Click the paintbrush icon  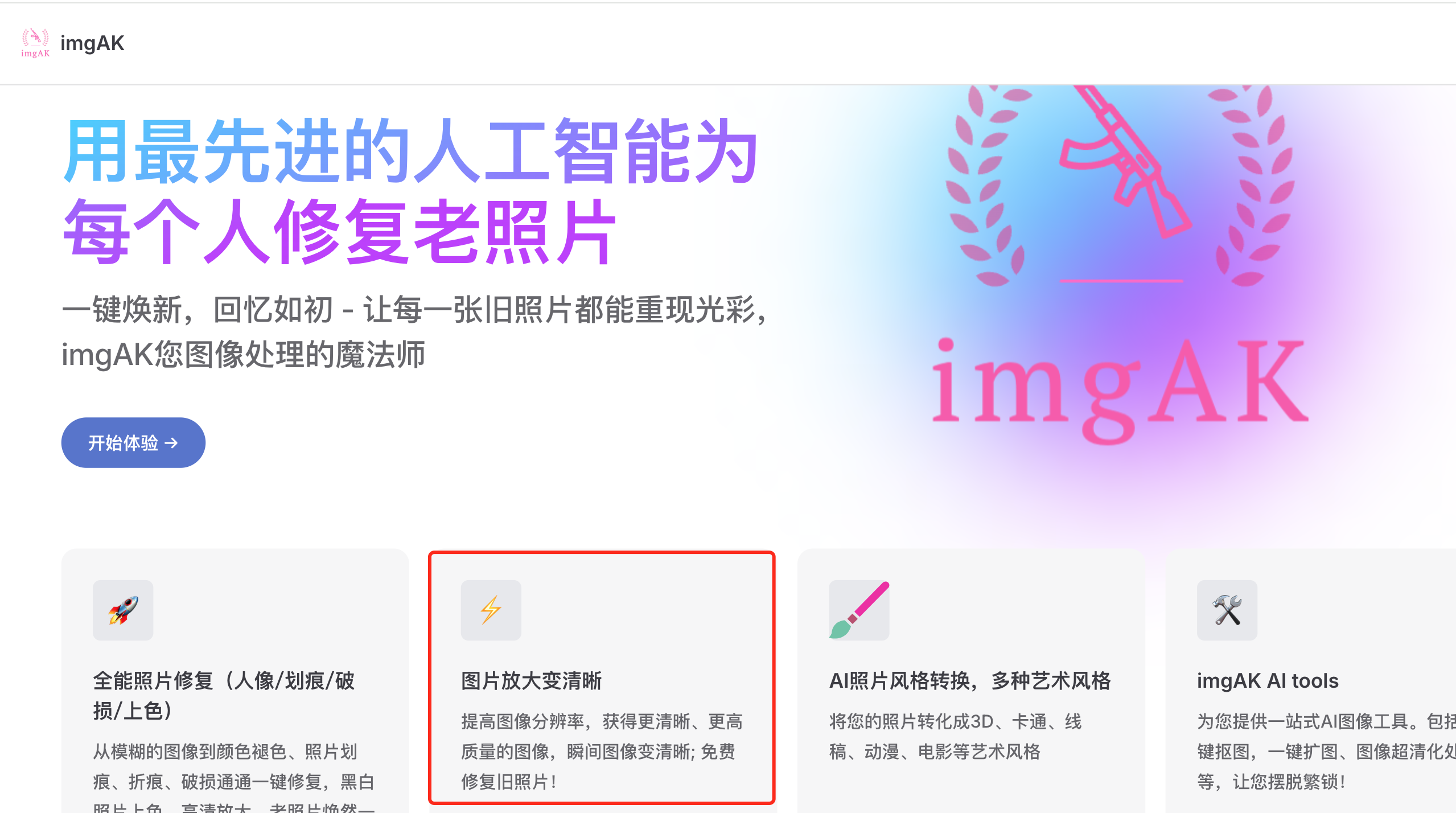859,610
